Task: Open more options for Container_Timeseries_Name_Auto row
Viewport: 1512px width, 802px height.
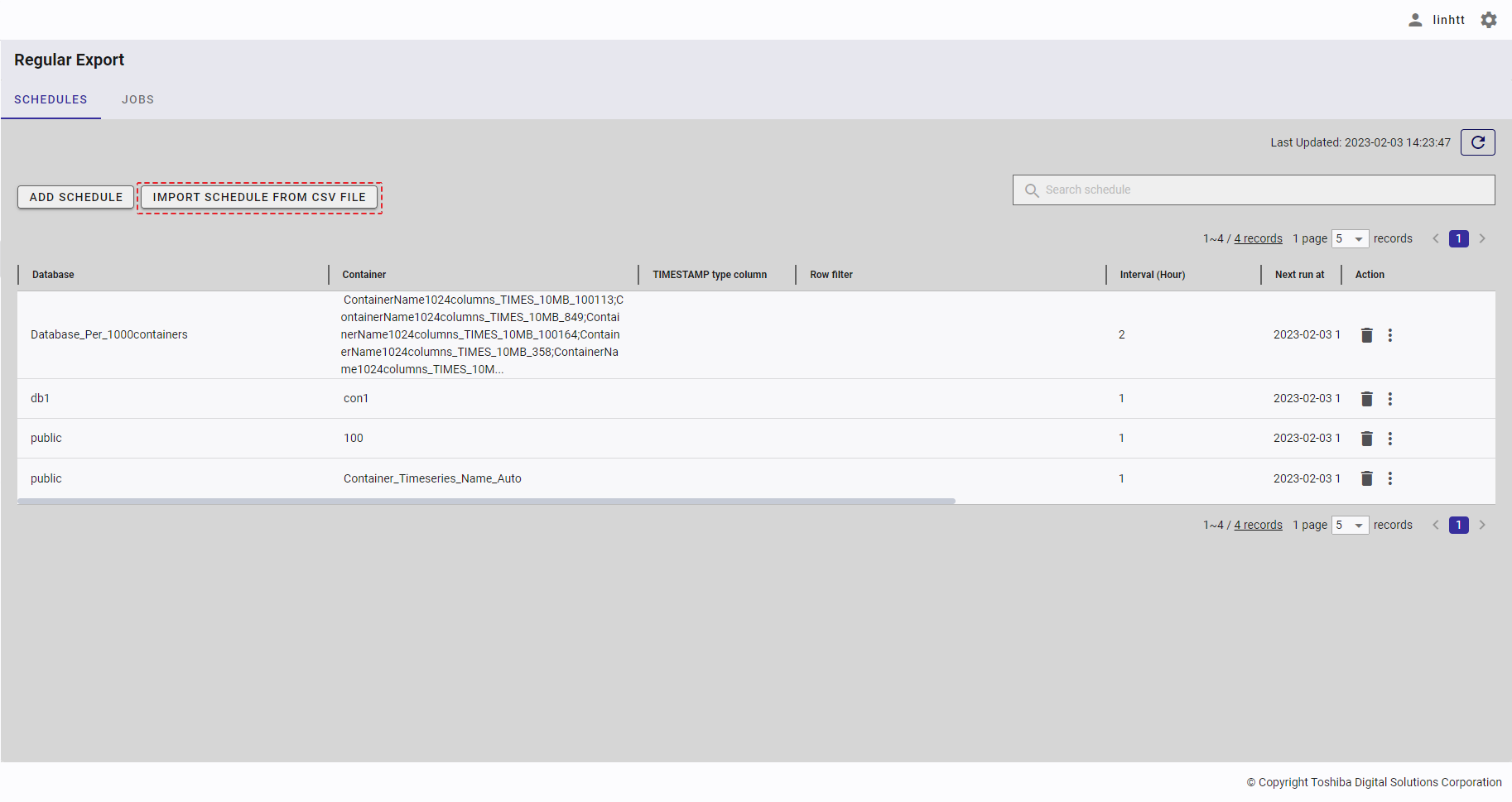Action: (1390, 478)
